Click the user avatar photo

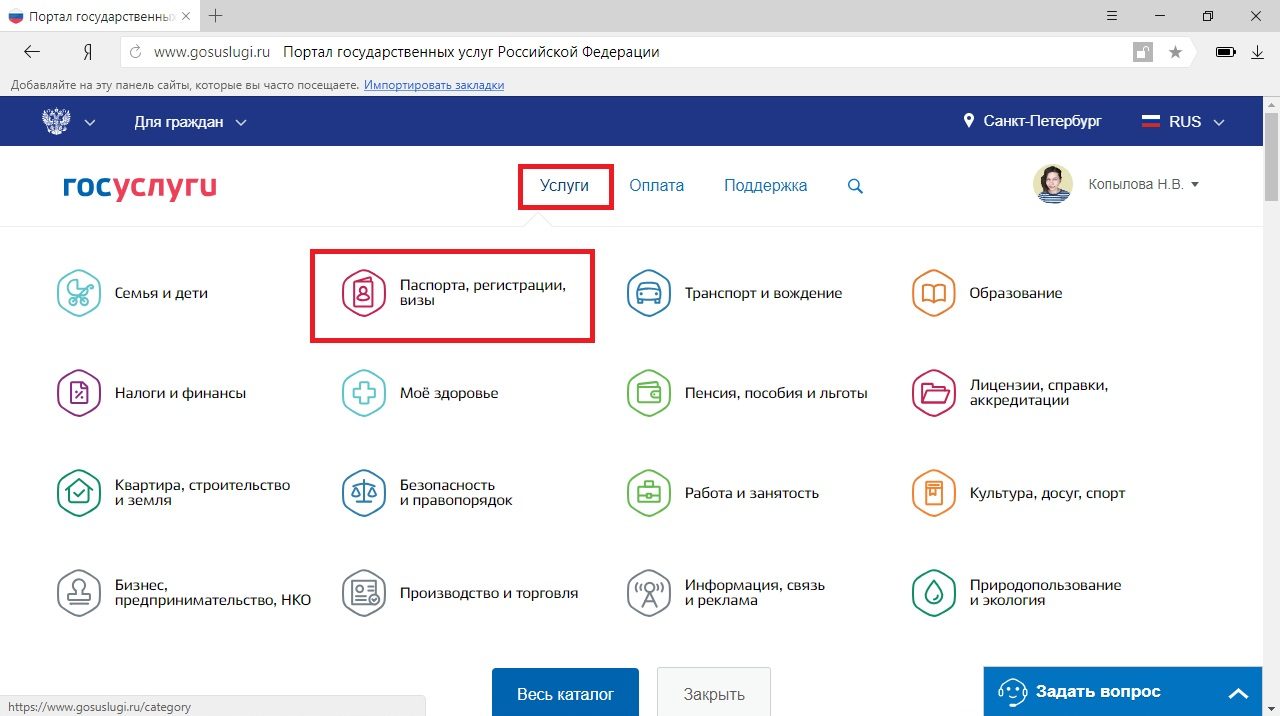(x=1053, y=185)
